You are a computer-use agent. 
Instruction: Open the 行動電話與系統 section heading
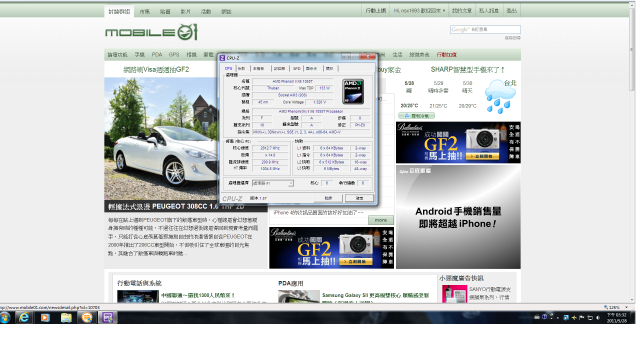[x=139, y=283]
